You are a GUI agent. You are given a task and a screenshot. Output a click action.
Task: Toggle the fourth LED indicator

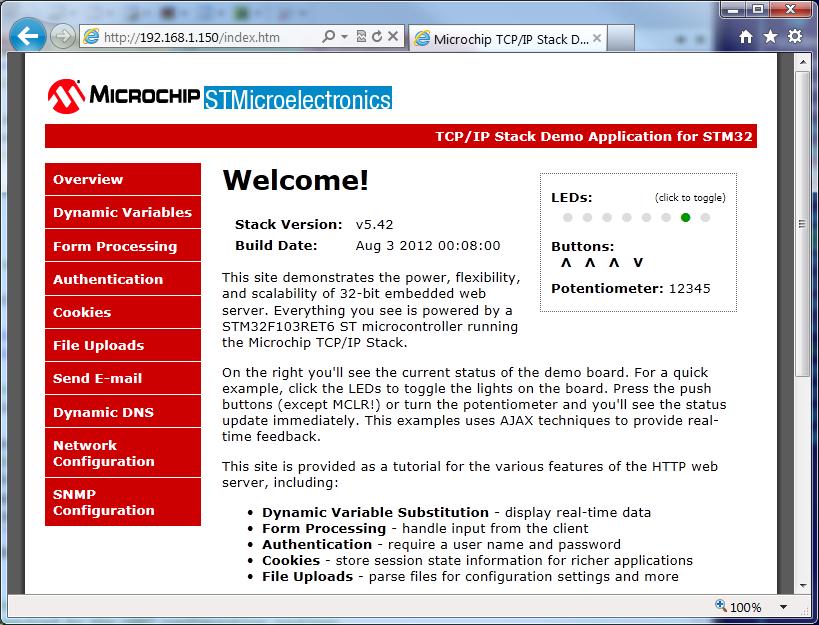[627, 217]
